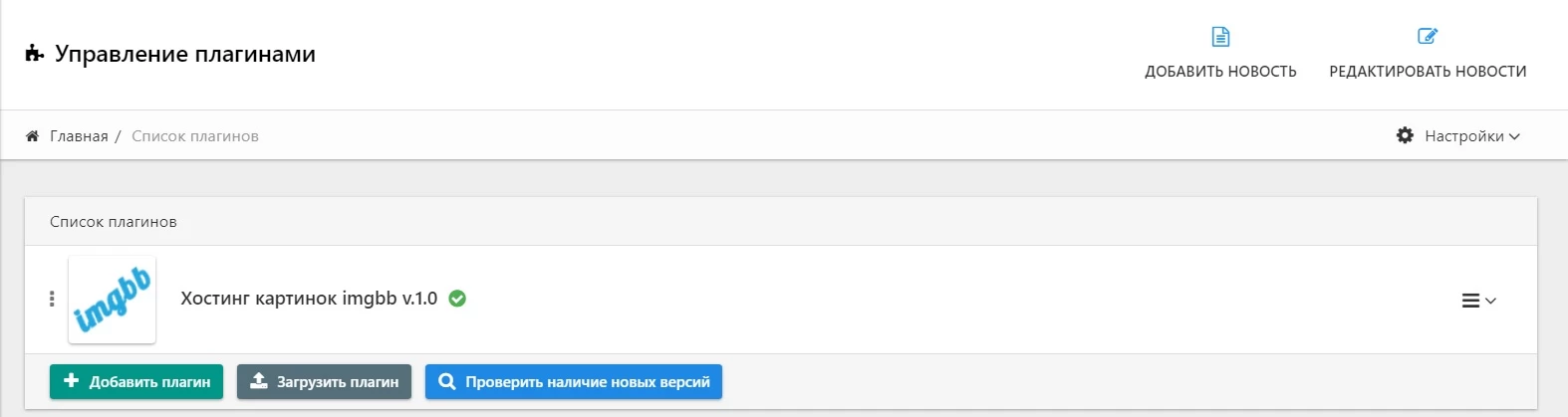Click the green checkmark status icon
Screen dimensions: 1568x417
tap(457, 299)
